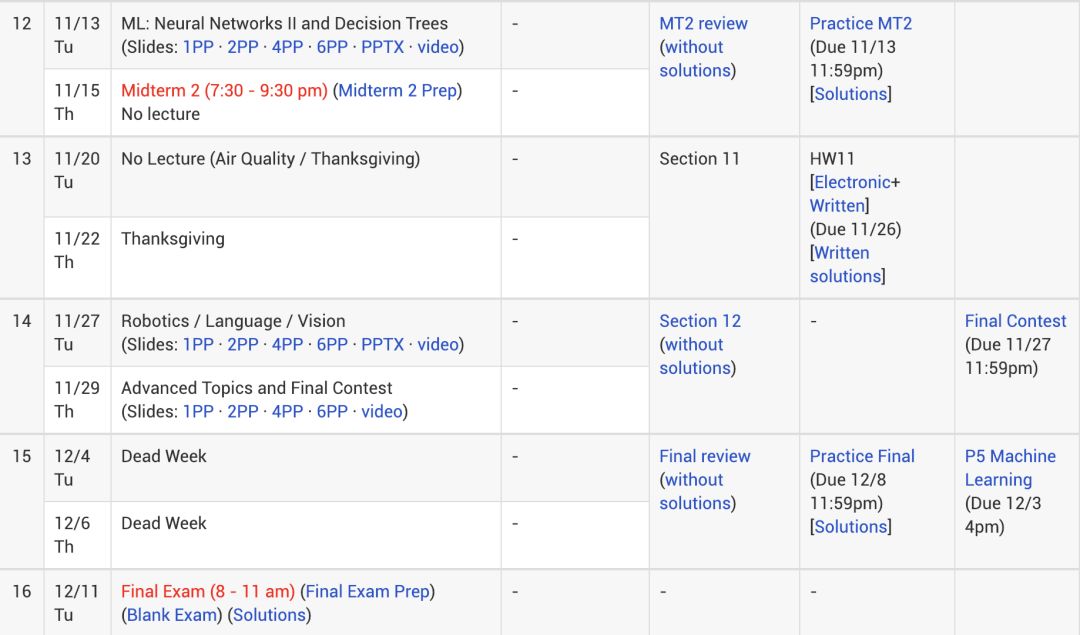Open the Practice MT2 link
This screenshot has height=635, width=1080.
click(x=860, y=24)
